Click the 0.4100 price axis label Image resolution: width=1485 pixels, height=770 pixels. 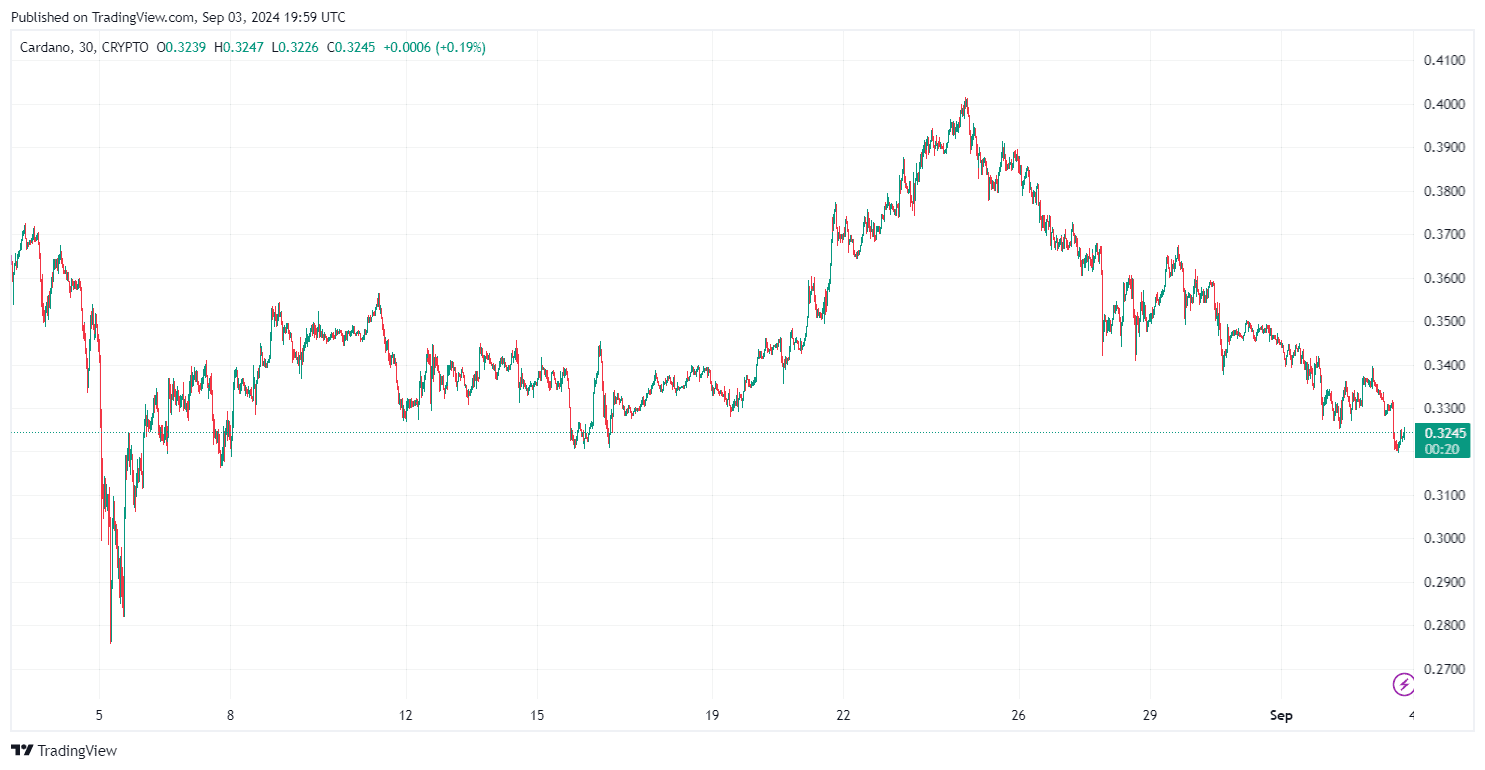(x=1444, y=60)
